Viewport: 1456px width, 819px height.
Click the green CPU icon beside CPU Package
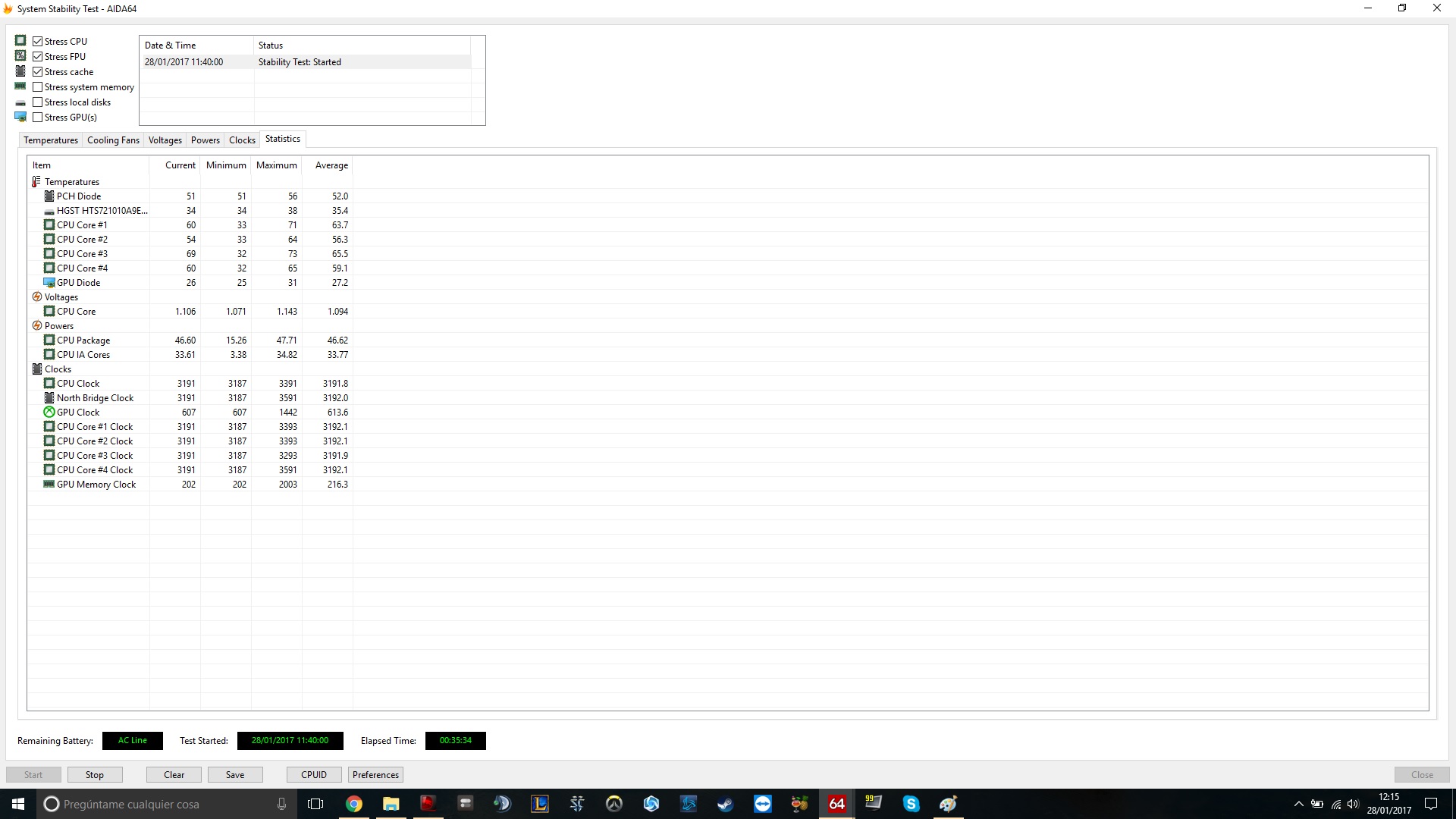point(49,340)
